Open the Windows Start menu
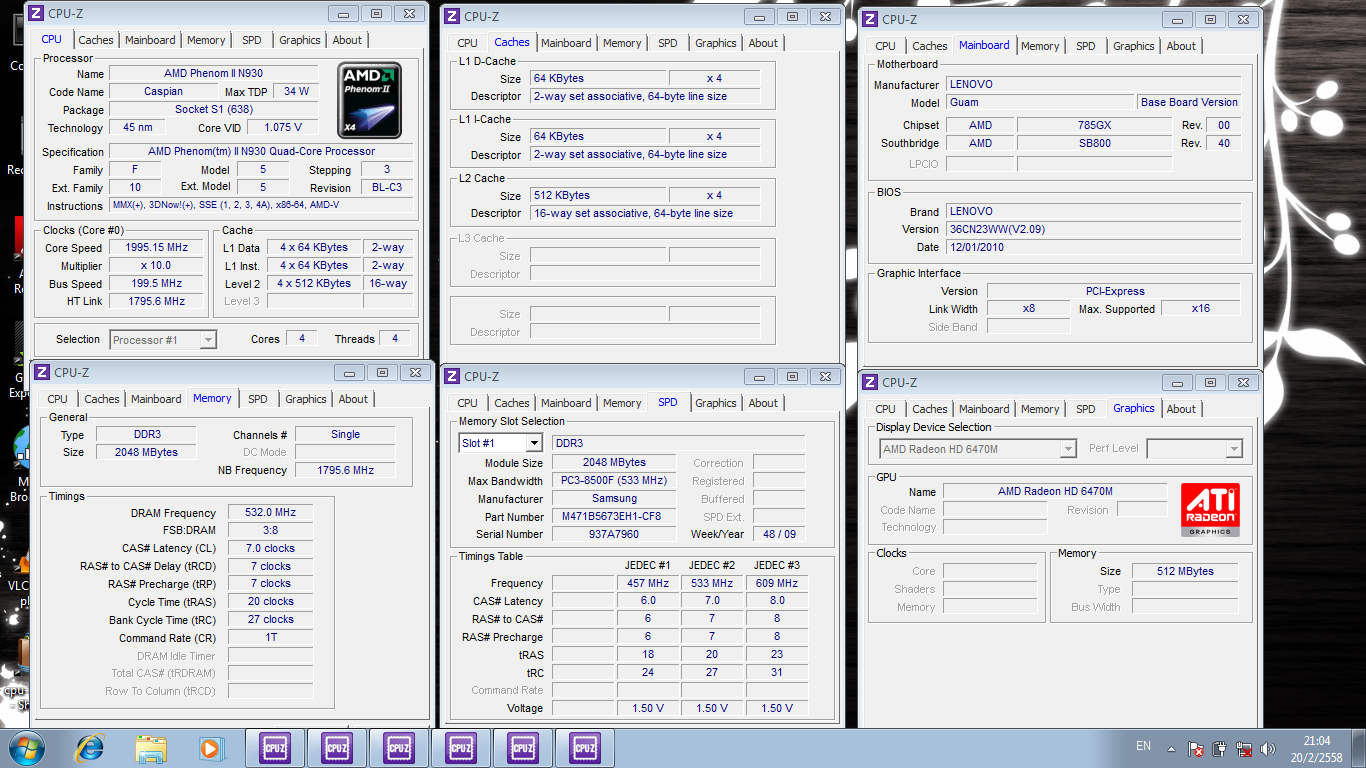The height and width of the screenshot is (768, 1366). point(26,747)
